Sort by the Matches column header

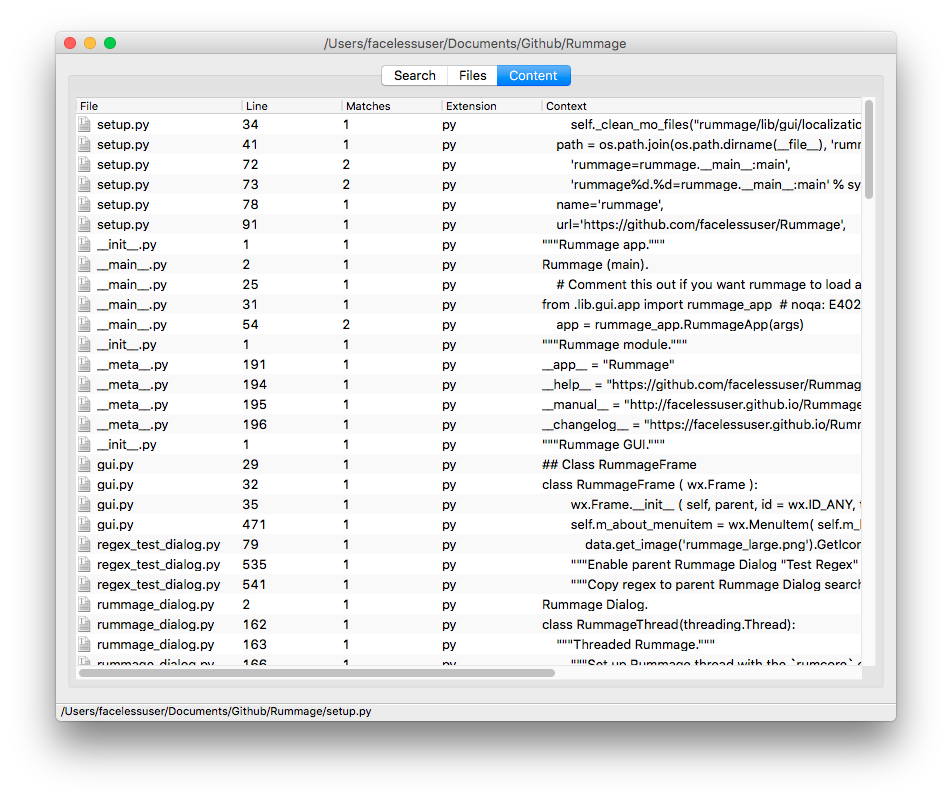pos(392,106)
